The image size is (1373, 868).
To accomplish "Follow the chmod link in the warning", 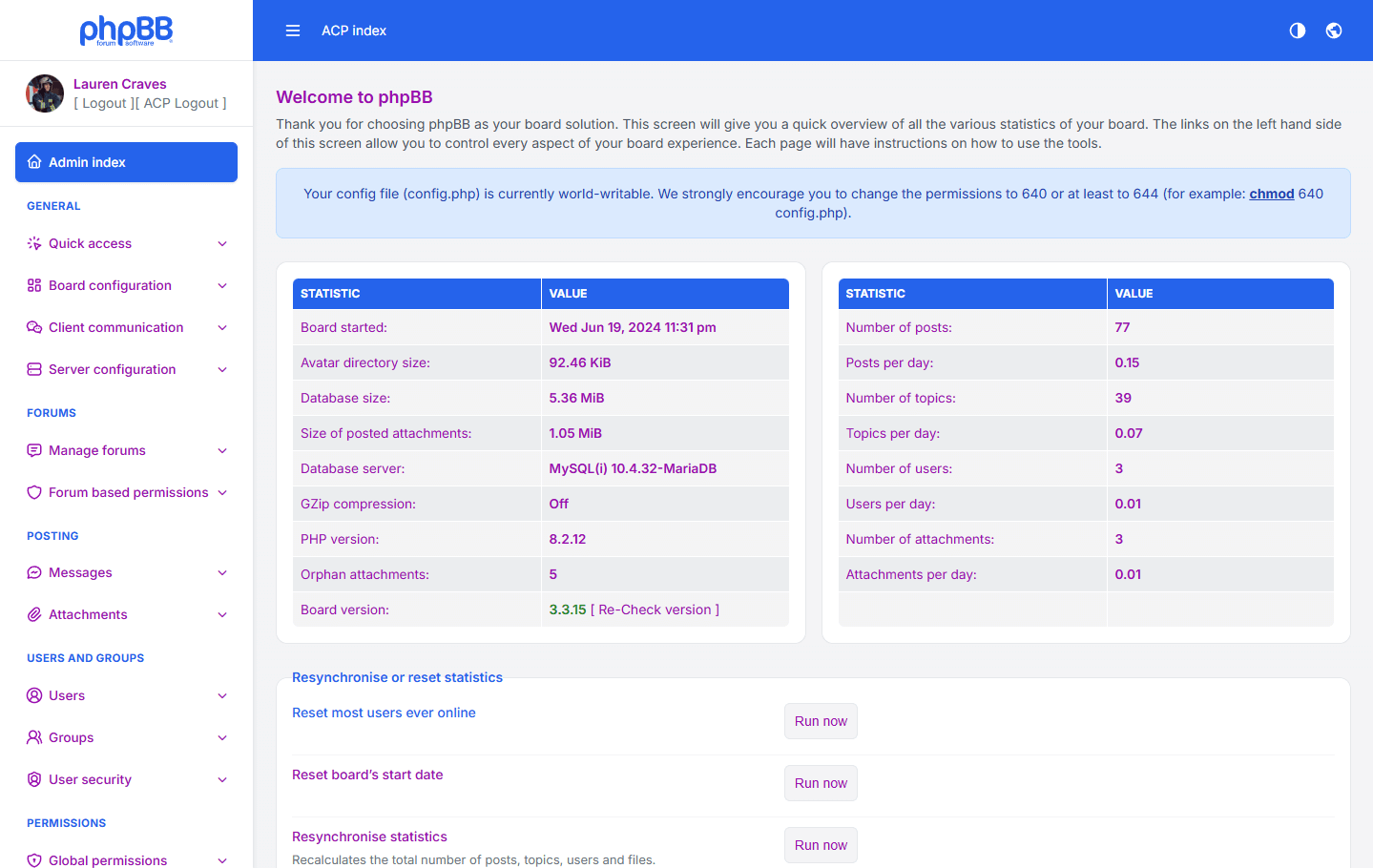I will tap(1272, 193).
